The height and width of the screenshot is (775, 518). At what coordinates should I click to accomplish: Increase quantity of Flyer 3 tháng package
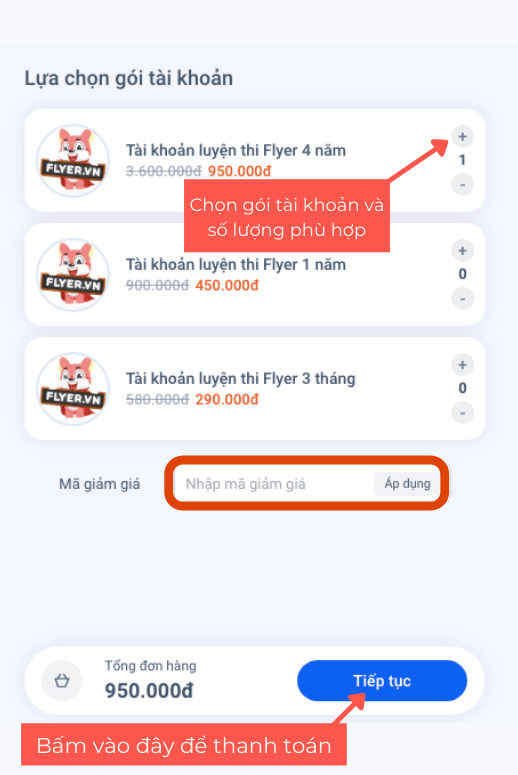[462, 365]
